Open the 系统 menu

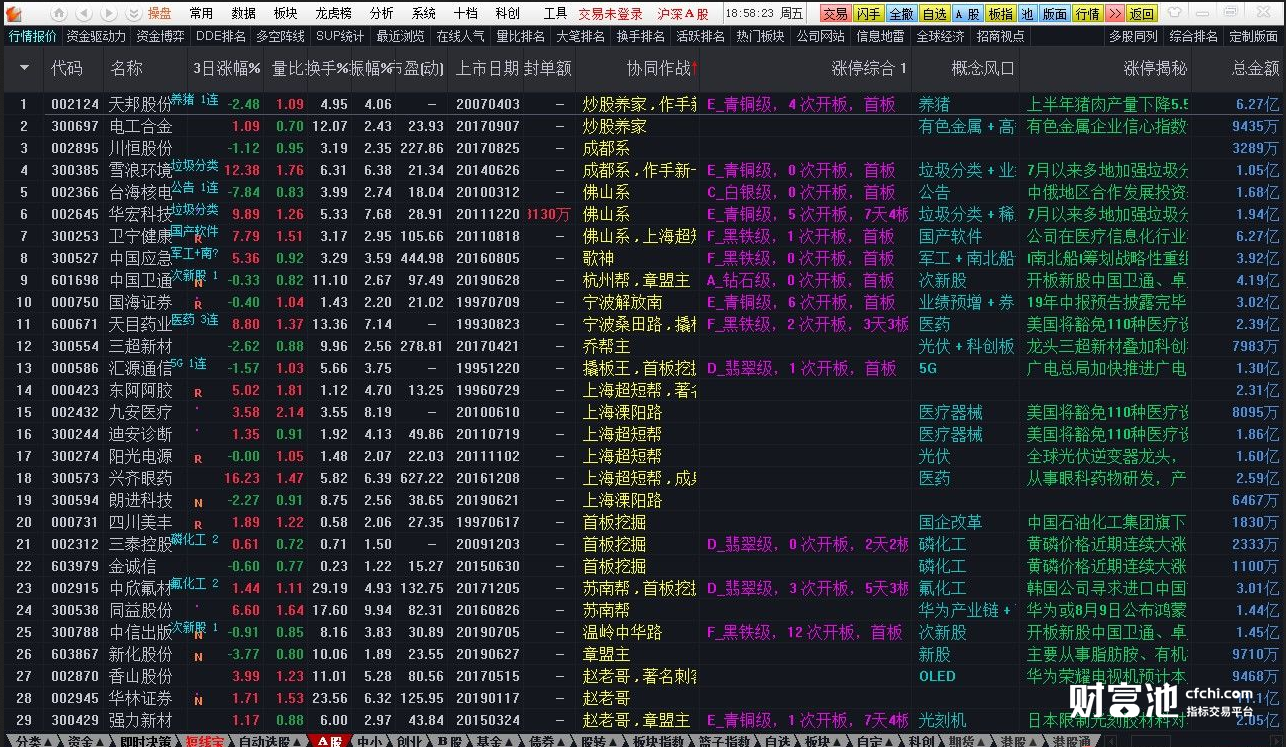[x=423, y=14]
